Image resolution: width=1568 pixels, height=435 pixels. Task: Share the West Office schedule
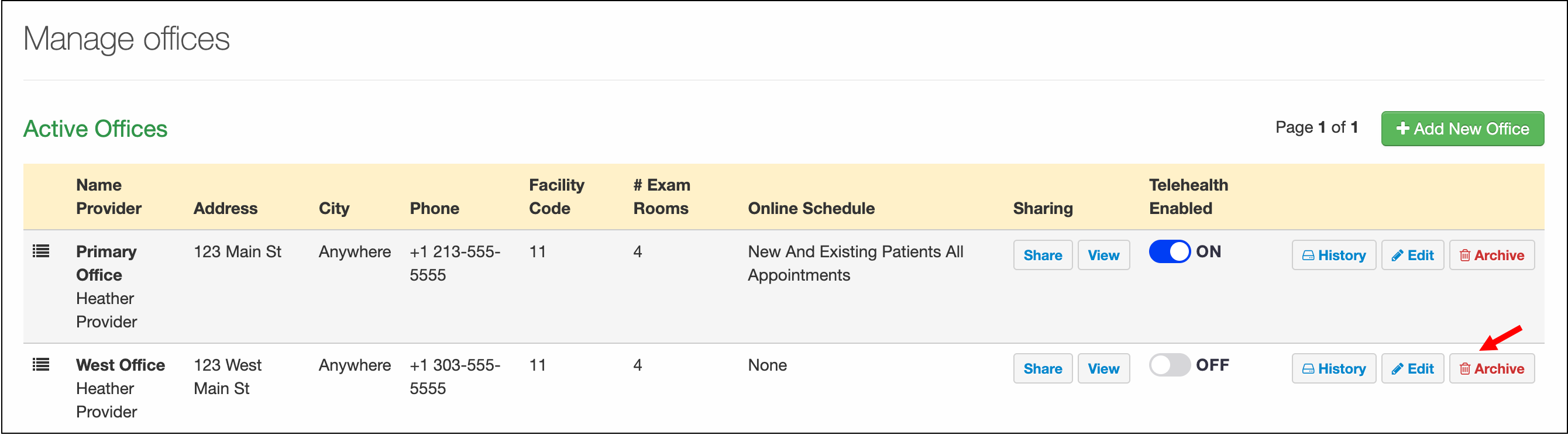(1042, 369)
